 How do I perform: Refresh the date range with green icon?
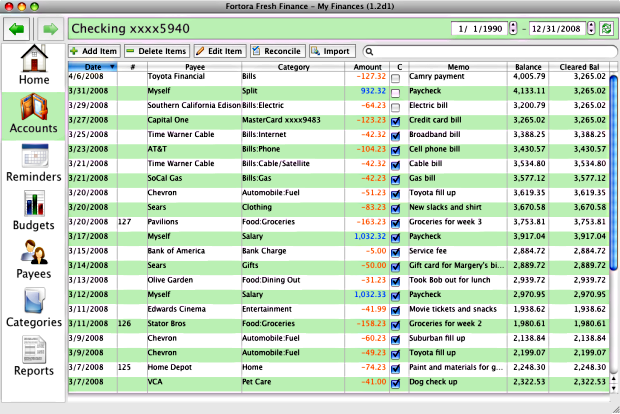click(606, 28)
